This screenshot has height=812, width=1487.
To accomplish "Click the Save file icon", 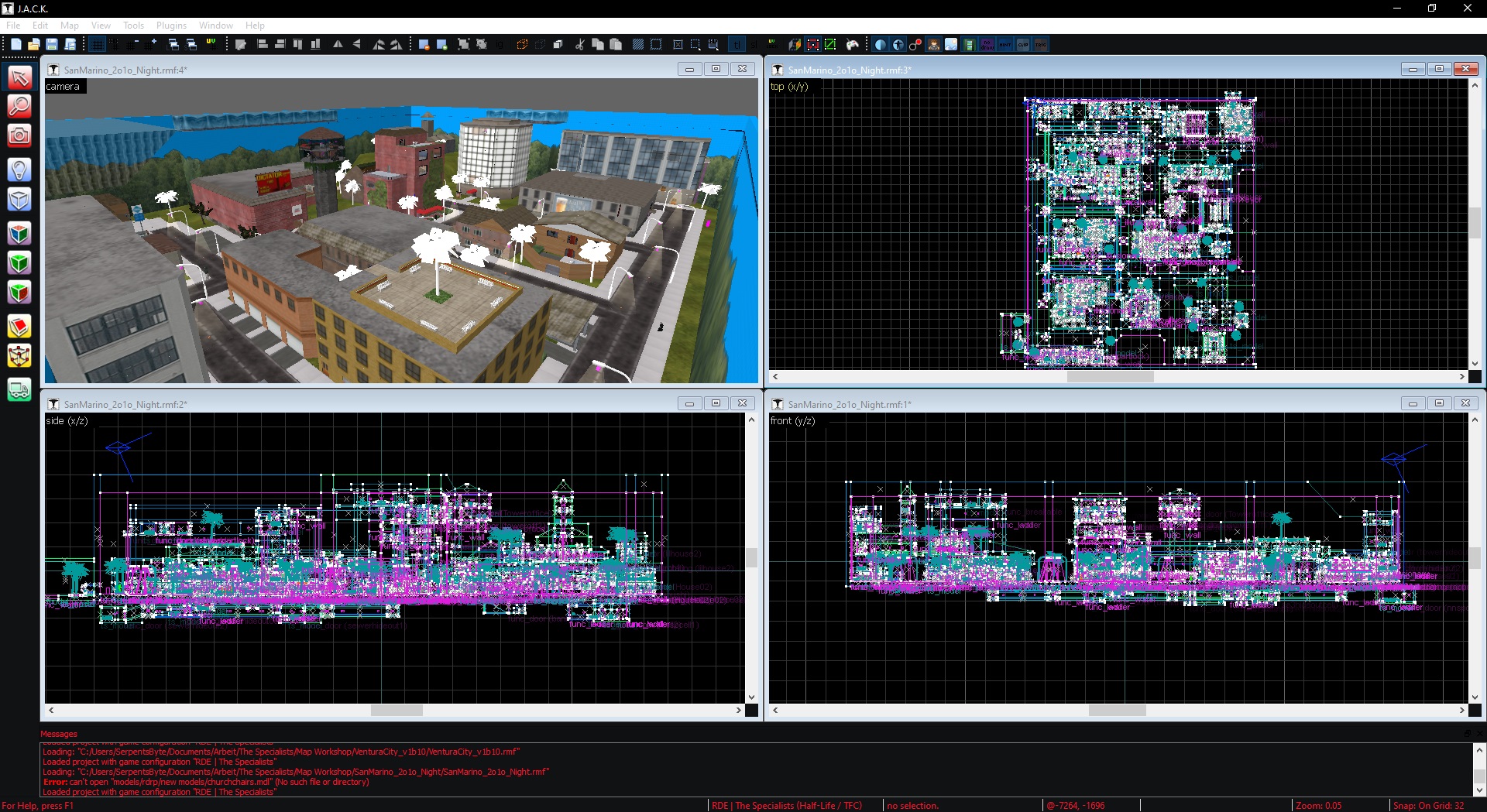I will click(x=52, y=45).
